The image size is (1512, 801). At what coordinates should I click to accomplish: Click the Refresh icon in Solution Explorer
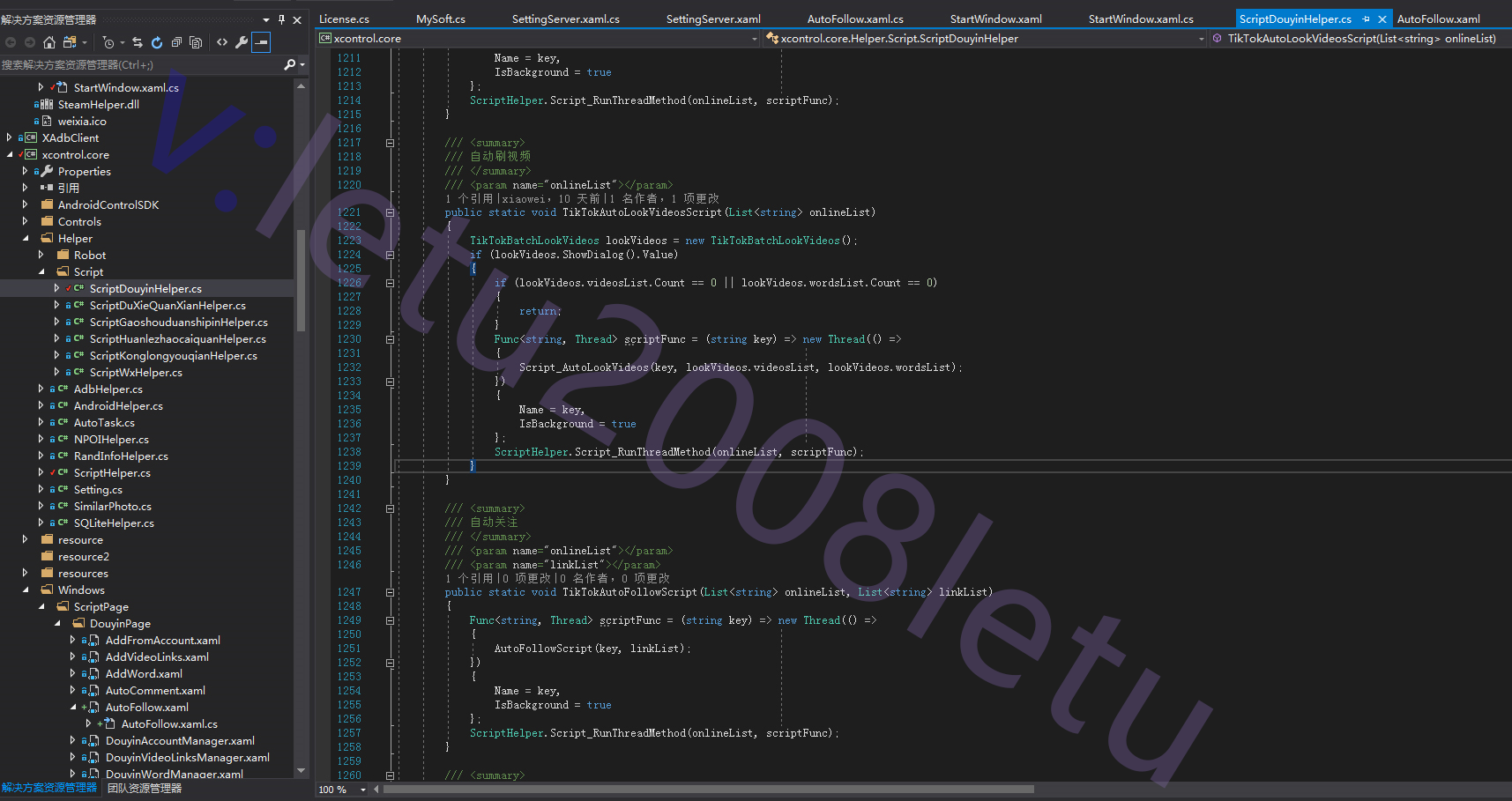click(157, 42)
